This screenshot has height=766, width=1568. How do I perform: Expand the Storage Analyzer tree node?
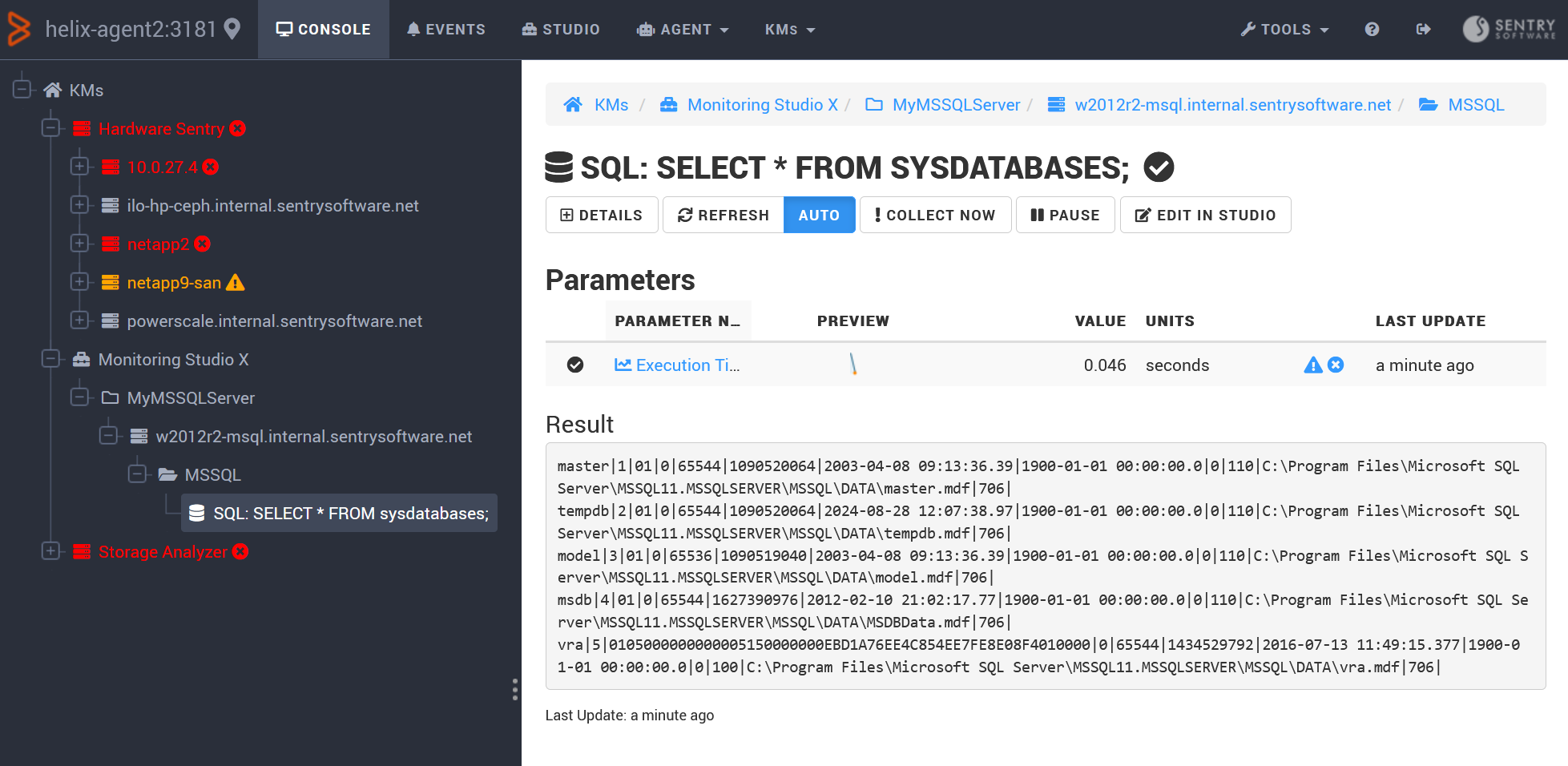tap(51, 551)
